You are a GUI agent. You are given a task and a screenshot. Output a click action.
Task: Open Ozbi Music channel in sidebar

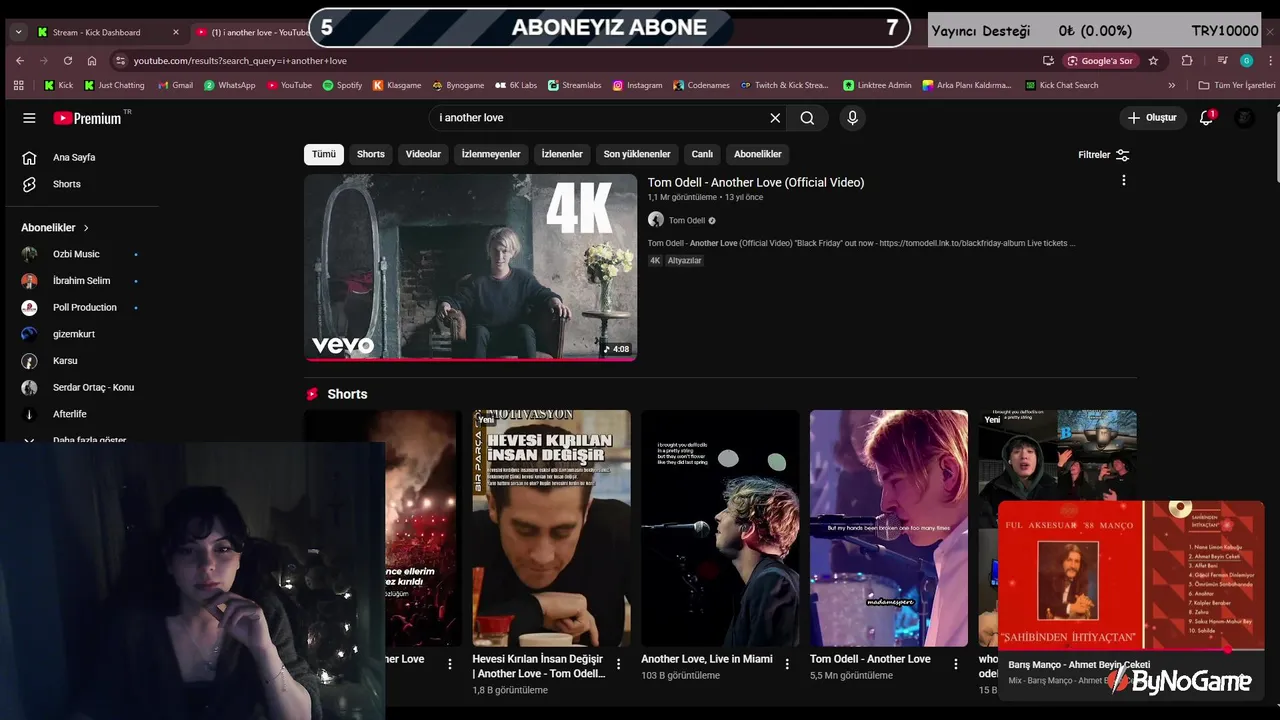76,254
